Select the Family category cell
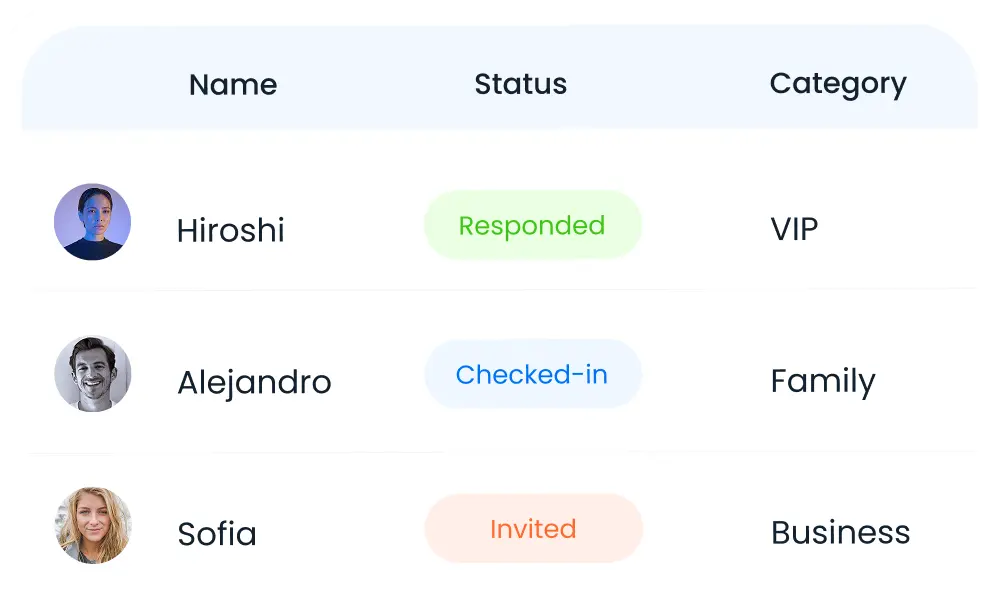The image size is (1000, 615). (x=823, y=381)
